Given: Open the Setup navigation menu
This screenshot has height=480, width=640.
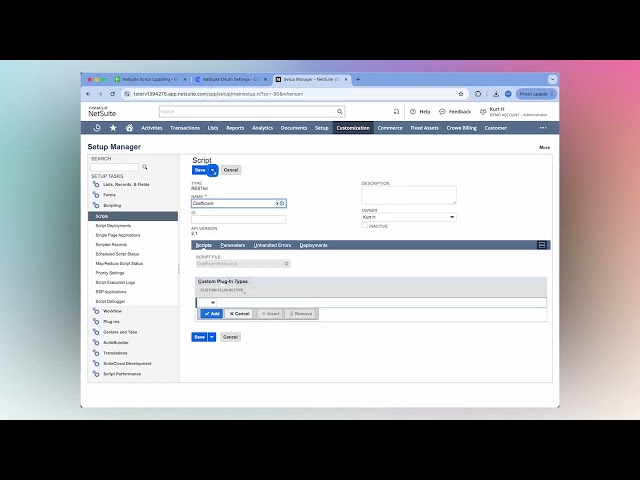Looking at the screenshot, I should tap(322, 128).
